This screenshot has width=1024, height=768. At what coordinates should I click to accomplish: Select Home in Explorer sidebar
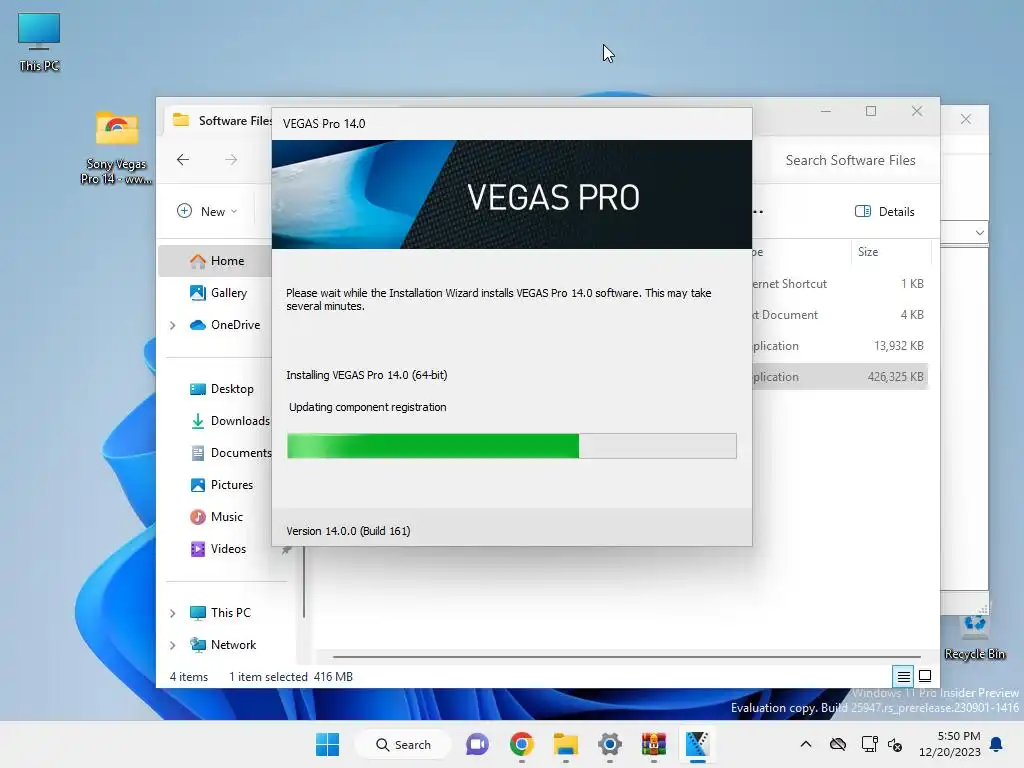pos(217,261)
